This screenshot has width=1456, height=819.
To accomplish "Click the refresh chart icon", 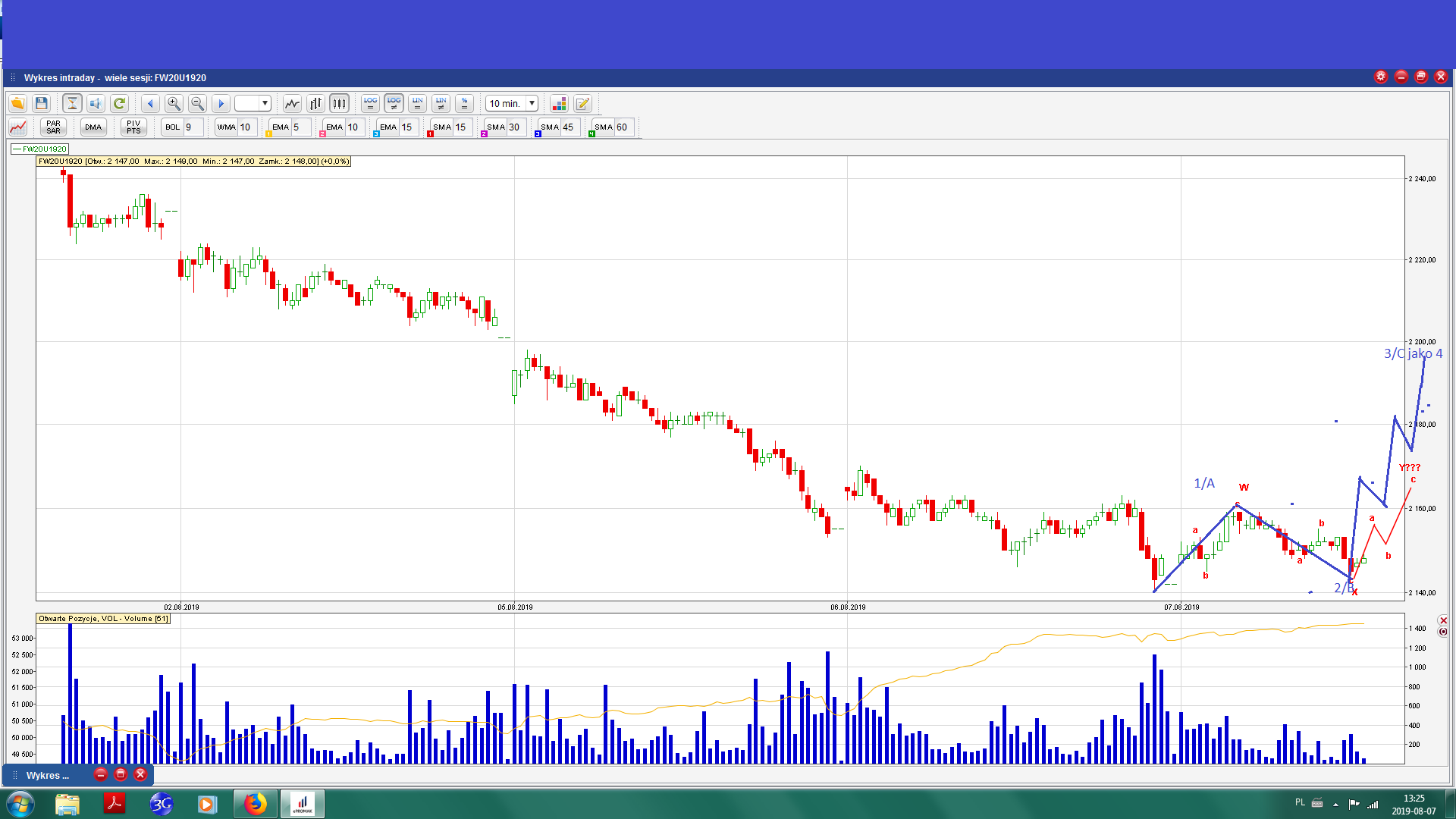I will click(119, 103).
